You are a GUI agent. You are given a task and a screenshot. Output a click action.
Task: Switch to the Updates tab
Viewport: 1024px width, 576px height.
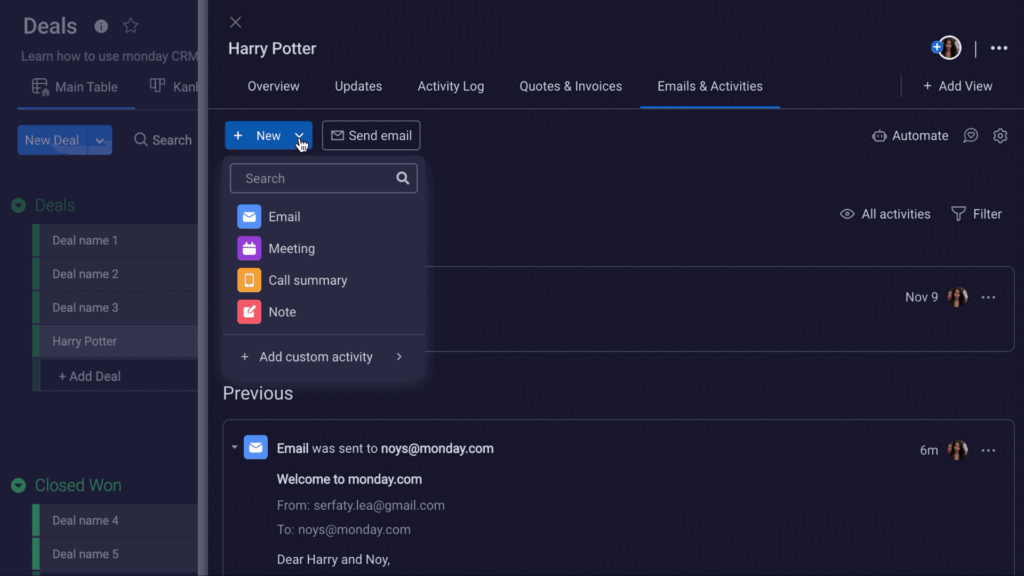coord(358,86)
